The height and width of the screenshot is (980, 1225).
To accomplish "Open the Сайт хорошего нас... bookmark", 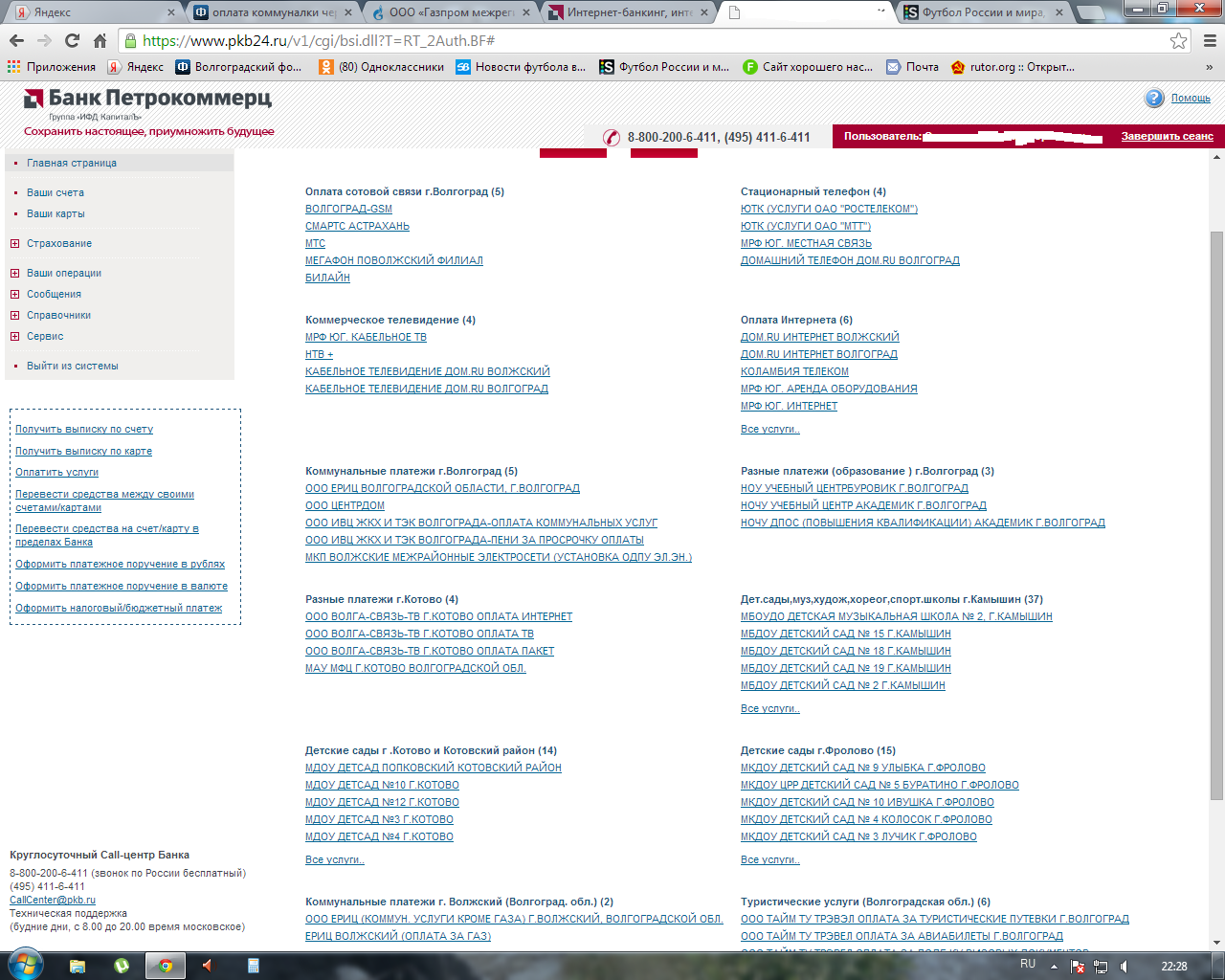I will click(808, 67).
